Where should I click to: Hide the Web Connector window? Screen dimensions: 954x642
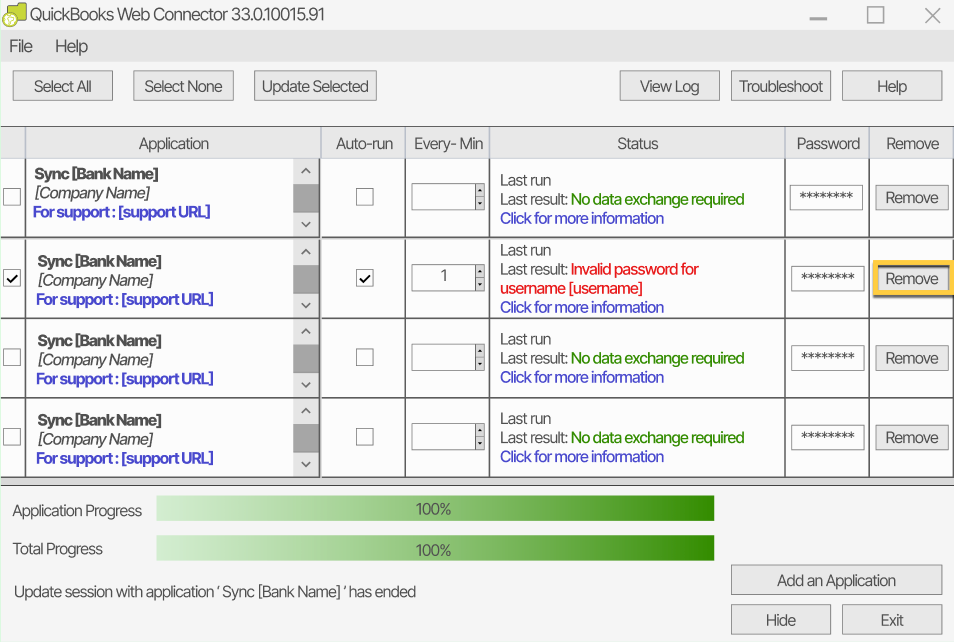[x=780, y=620]
